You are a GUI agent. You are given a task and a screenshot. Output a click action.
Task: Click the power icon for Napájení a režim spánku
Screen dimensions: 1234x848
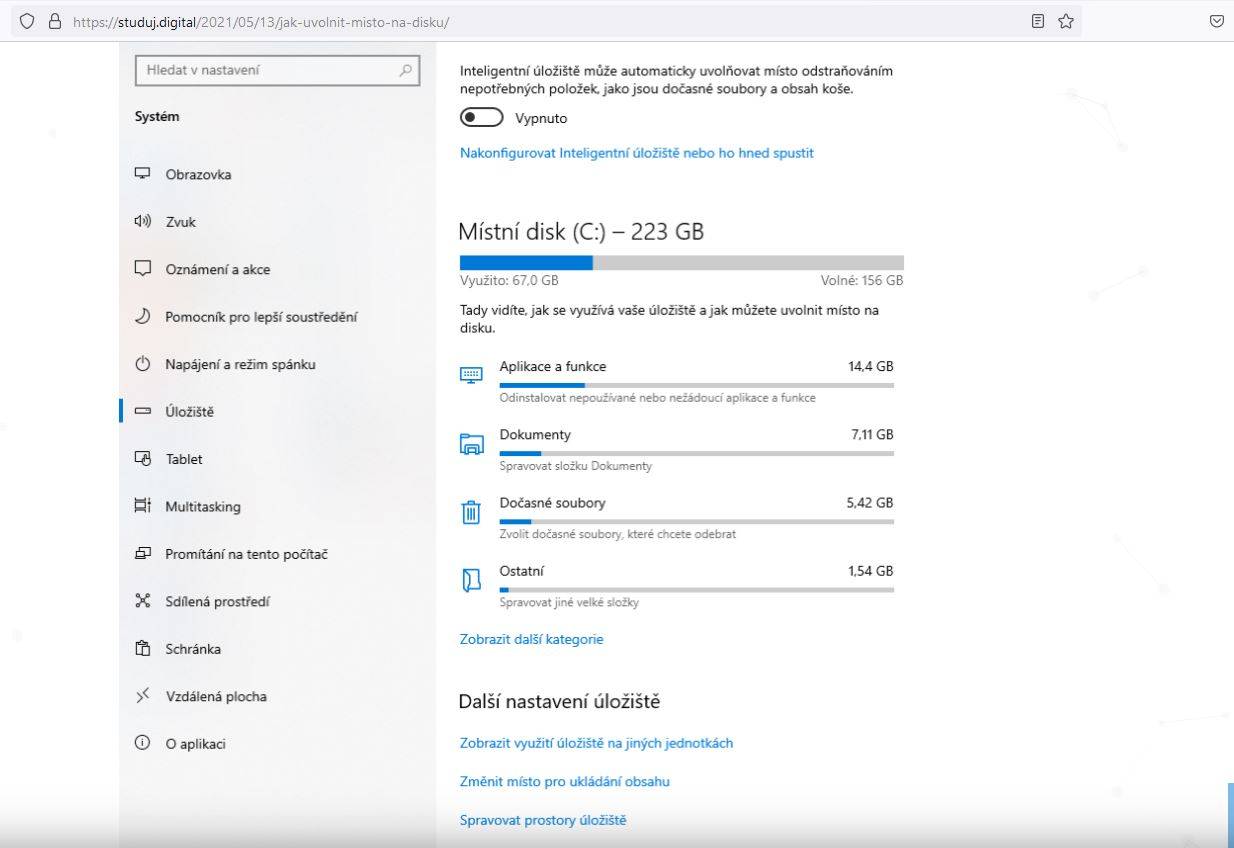[142, 364]
